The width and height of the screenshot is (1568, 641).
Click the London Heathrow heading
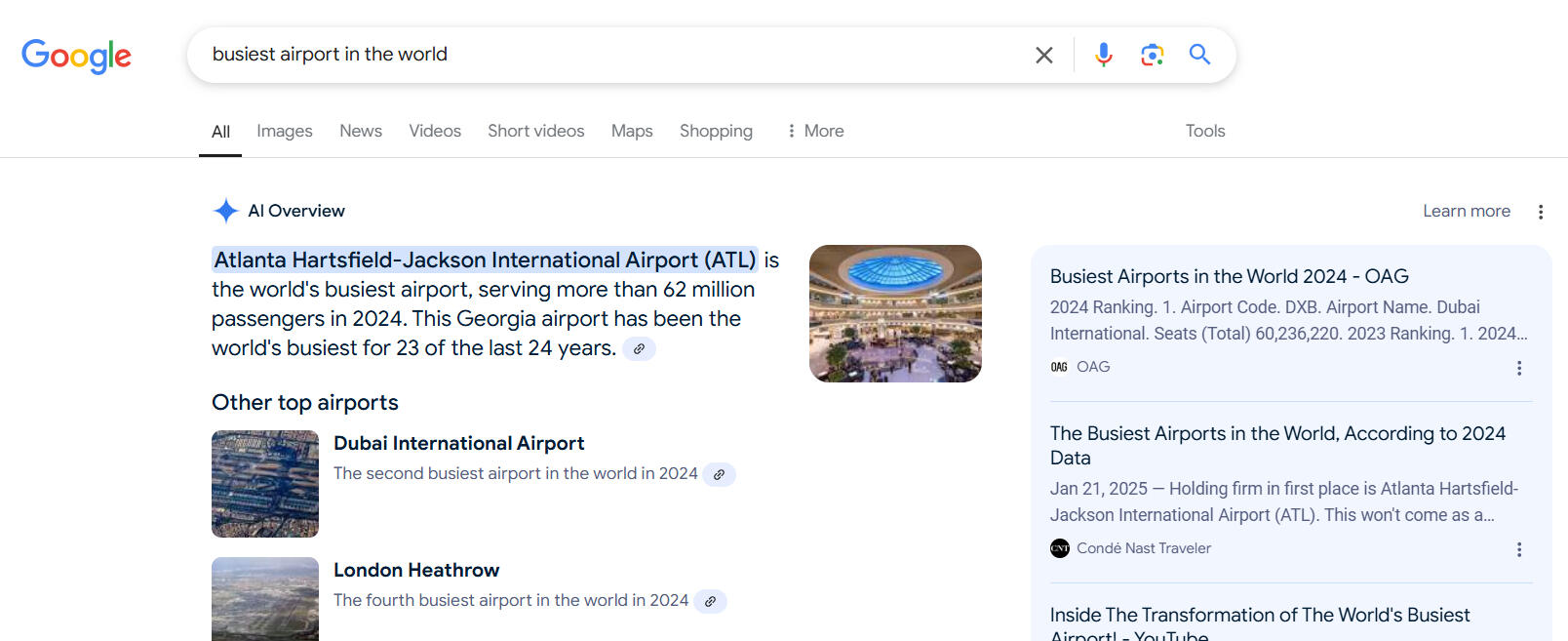pyautogui.click(x=416, y=570)
